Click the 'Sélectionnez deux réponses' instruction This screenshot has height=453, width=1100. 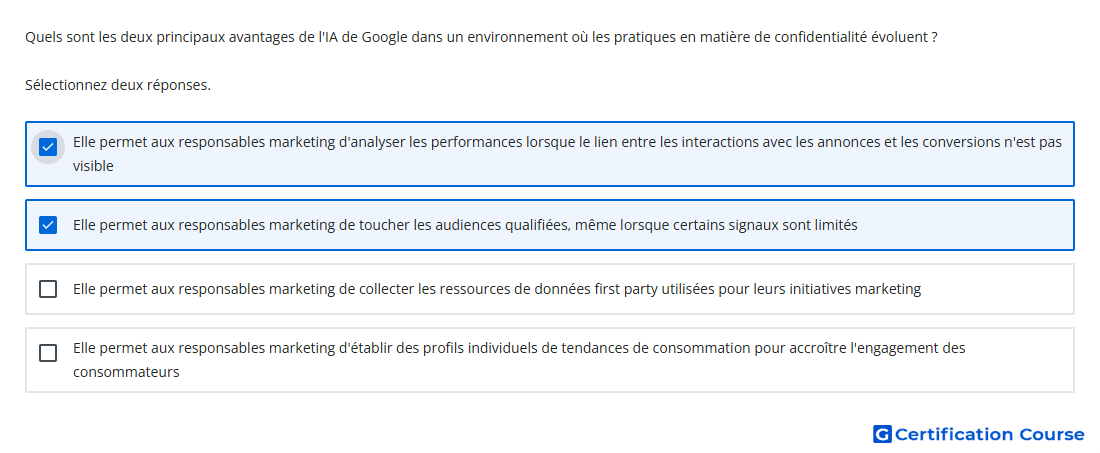tap(118, 86)
